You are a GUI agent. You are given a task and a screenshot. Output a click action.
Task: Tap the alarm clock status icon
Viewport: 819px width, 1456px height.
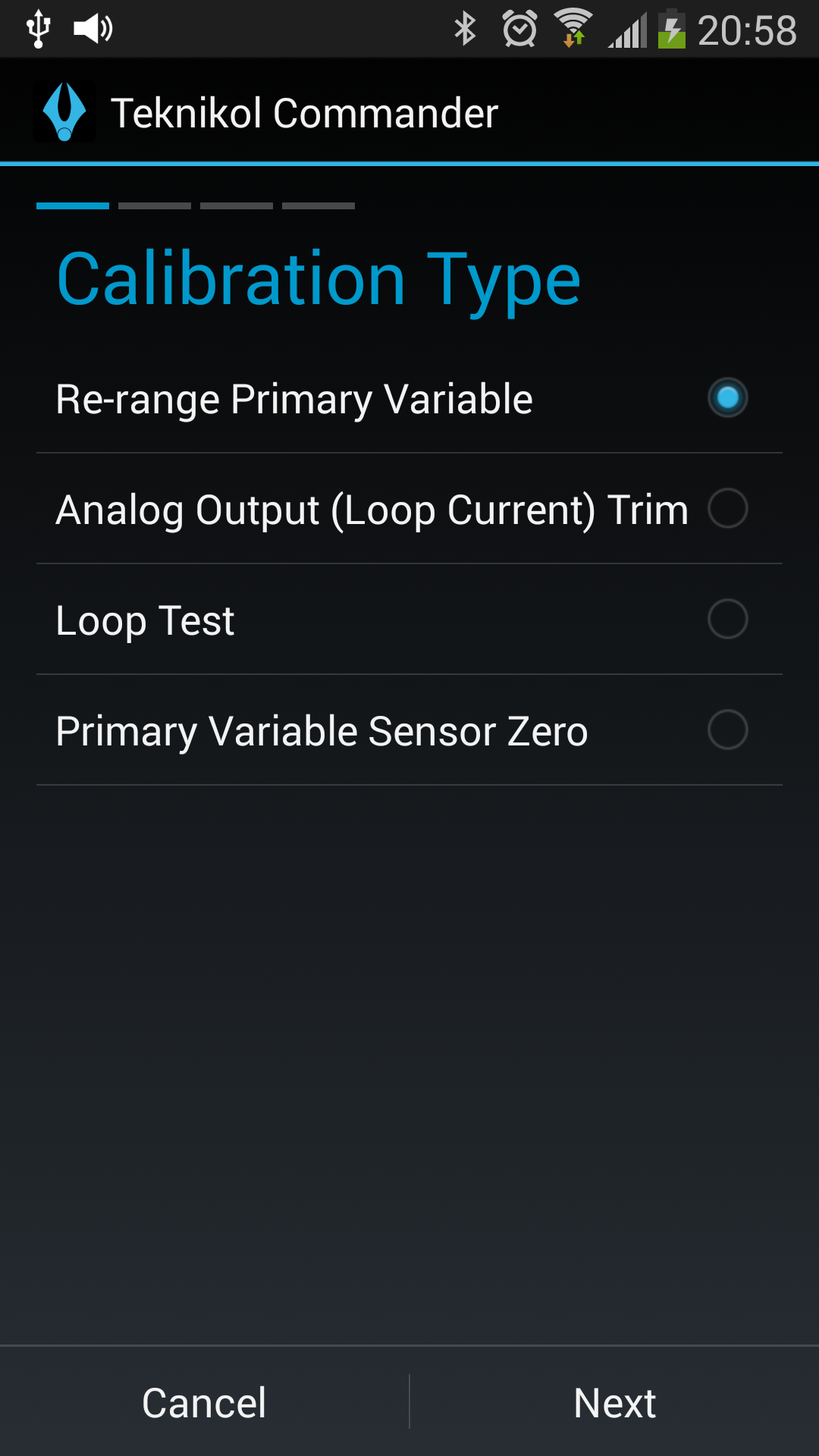[x=519, y=30]
